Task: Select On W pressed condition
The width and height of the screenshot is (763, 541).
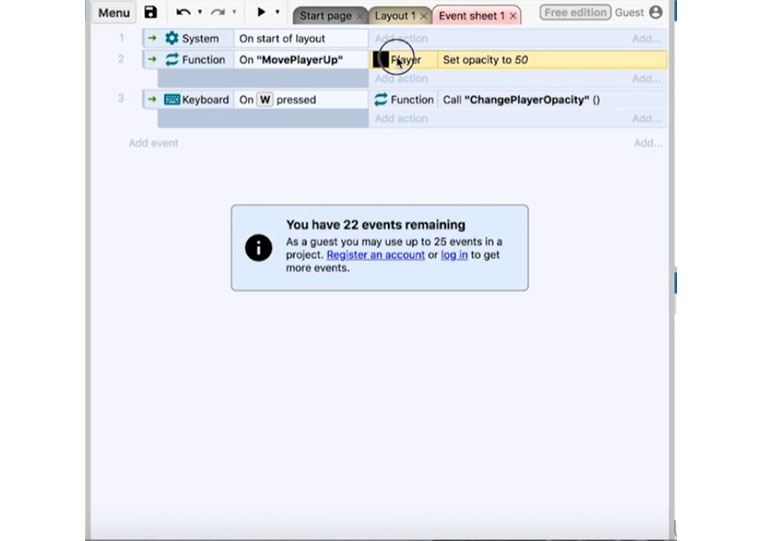Action: 301,100
